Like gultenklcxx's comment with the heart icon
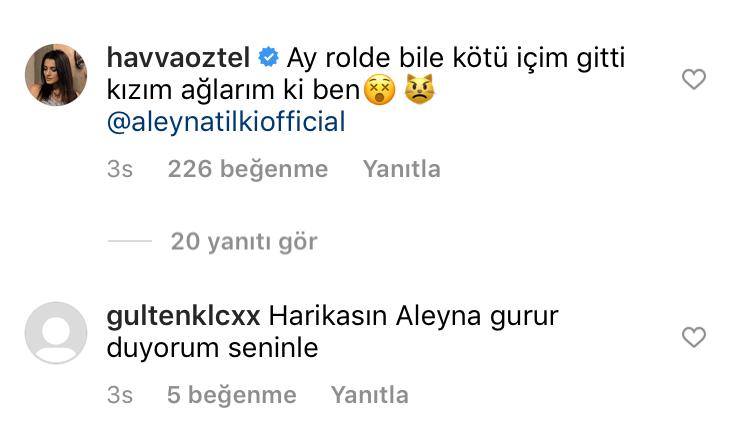The image size is (750, 429). coord(694,337)
